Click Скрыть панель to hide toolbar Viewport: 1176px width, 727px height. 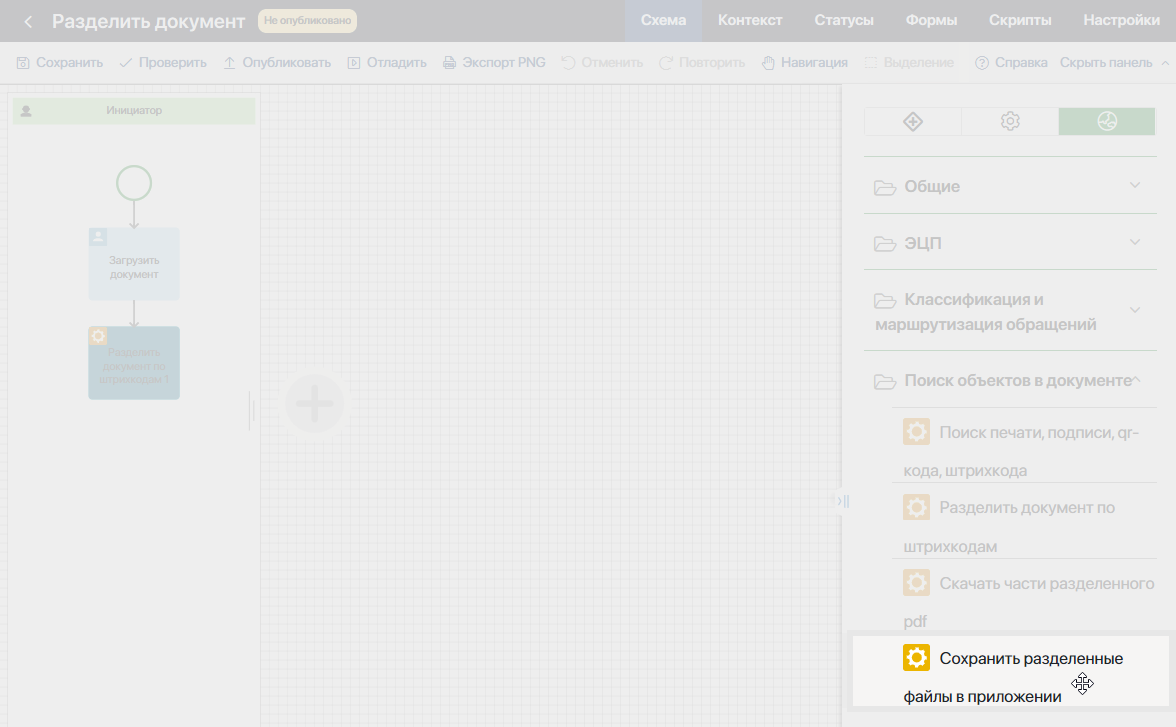tap(1106, 63)
